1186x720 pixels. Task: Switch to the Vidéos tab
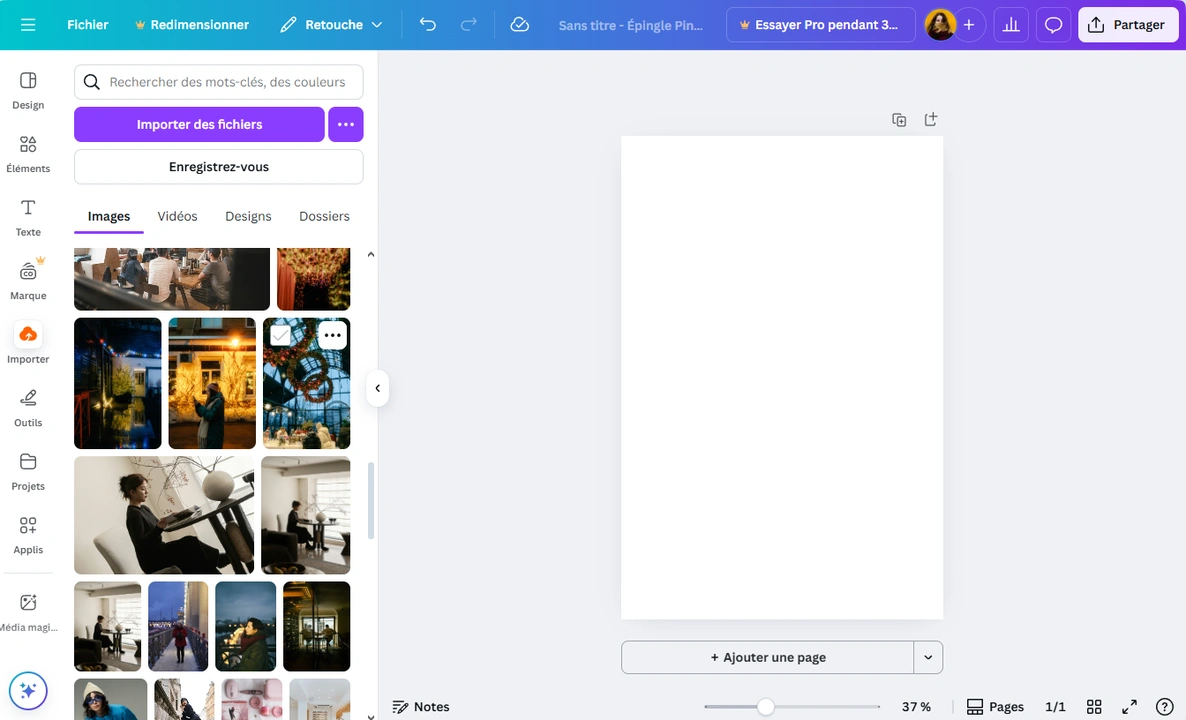click(177, 216)
